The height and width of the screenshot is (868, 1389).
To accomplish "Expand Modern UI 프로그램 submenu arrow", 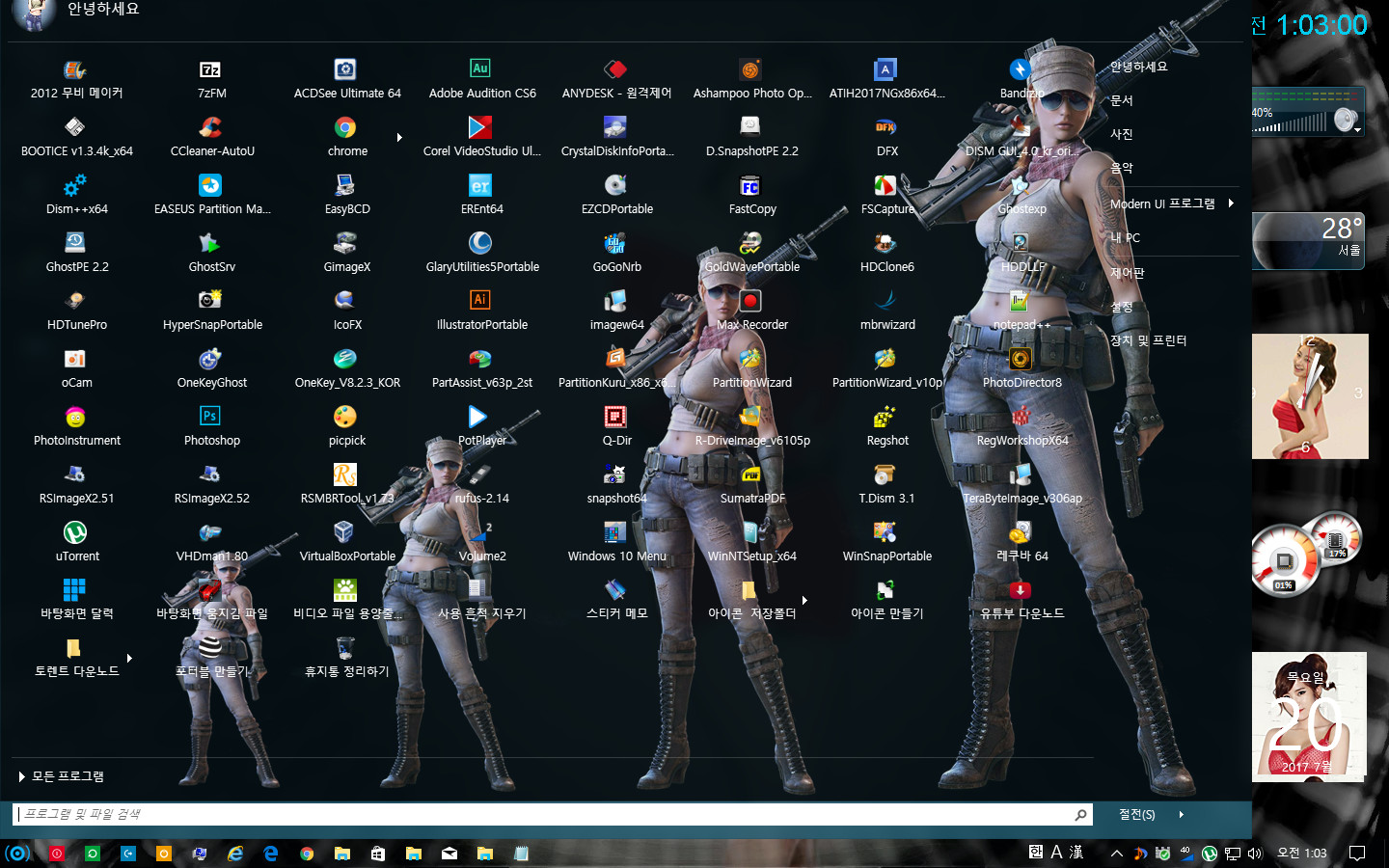I will (1231, 203).
